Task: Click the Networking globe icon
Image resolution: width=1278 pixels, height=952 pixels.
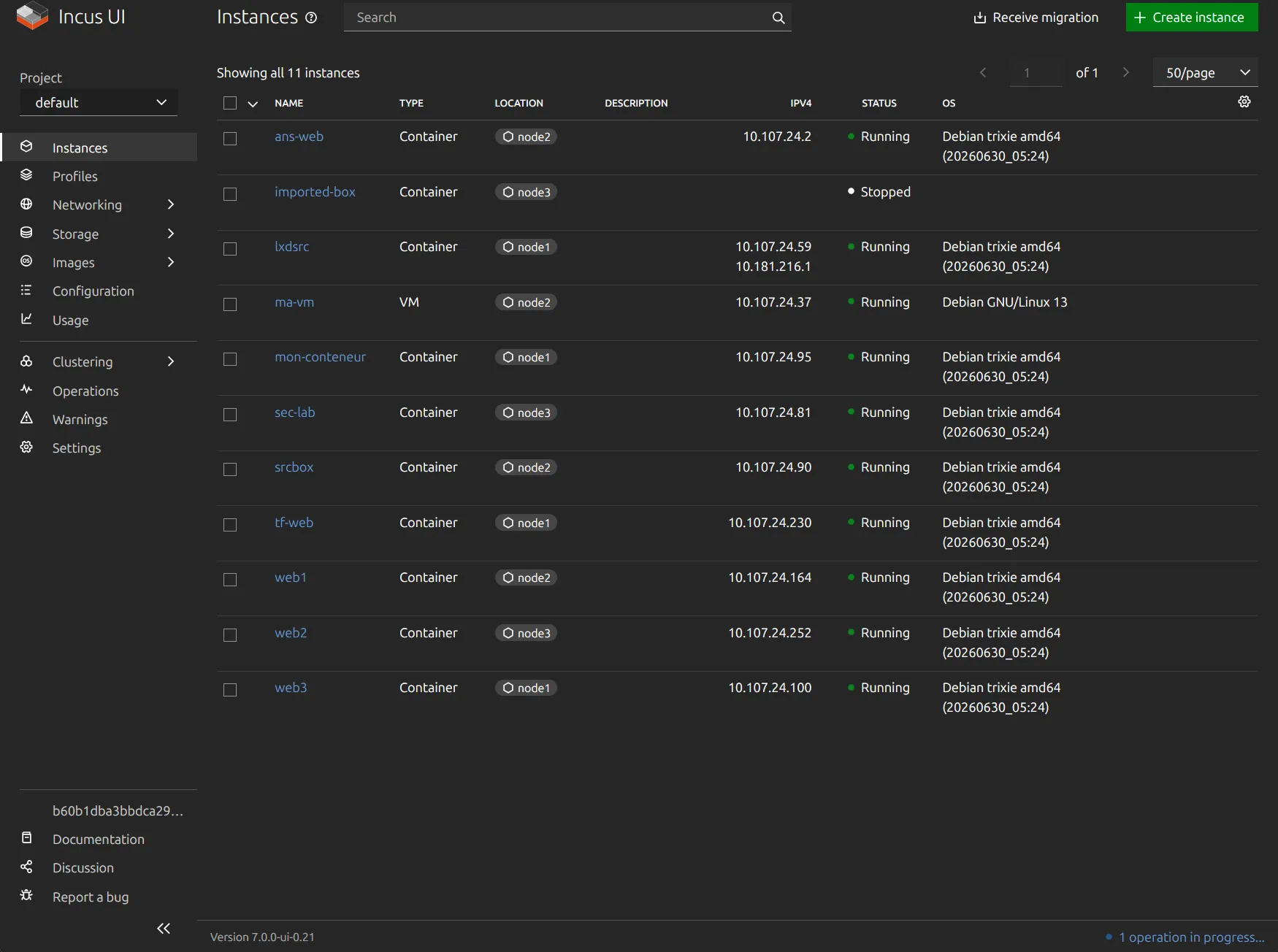Action: (26, 204)
